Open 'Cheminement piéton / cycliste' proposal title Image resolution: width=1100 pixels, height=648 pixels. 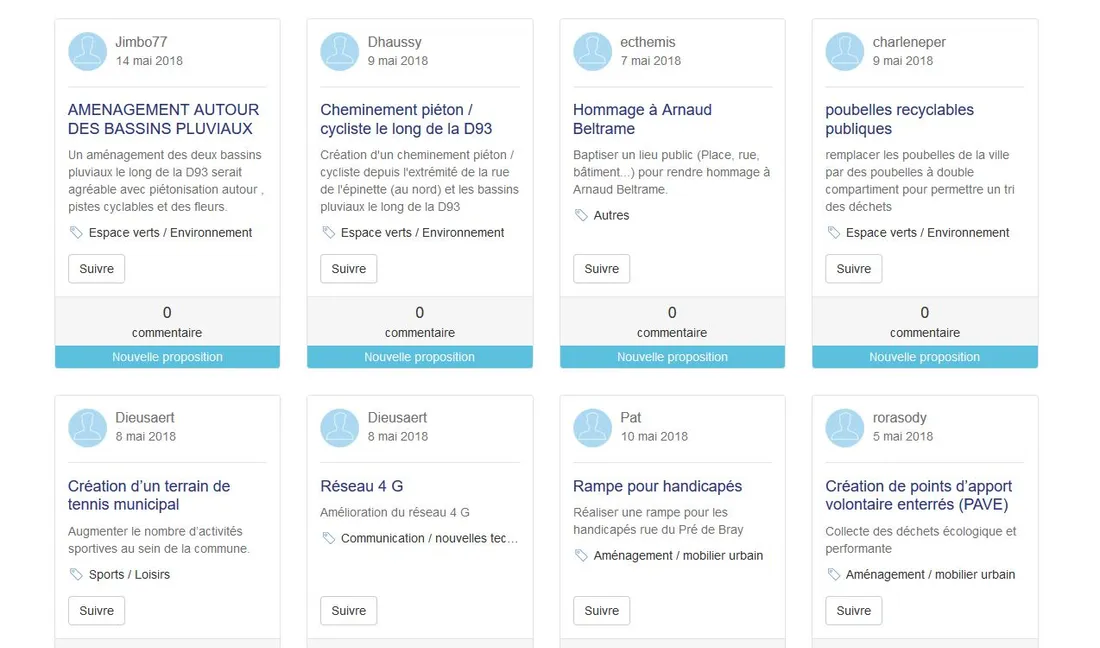pos(406,119)
